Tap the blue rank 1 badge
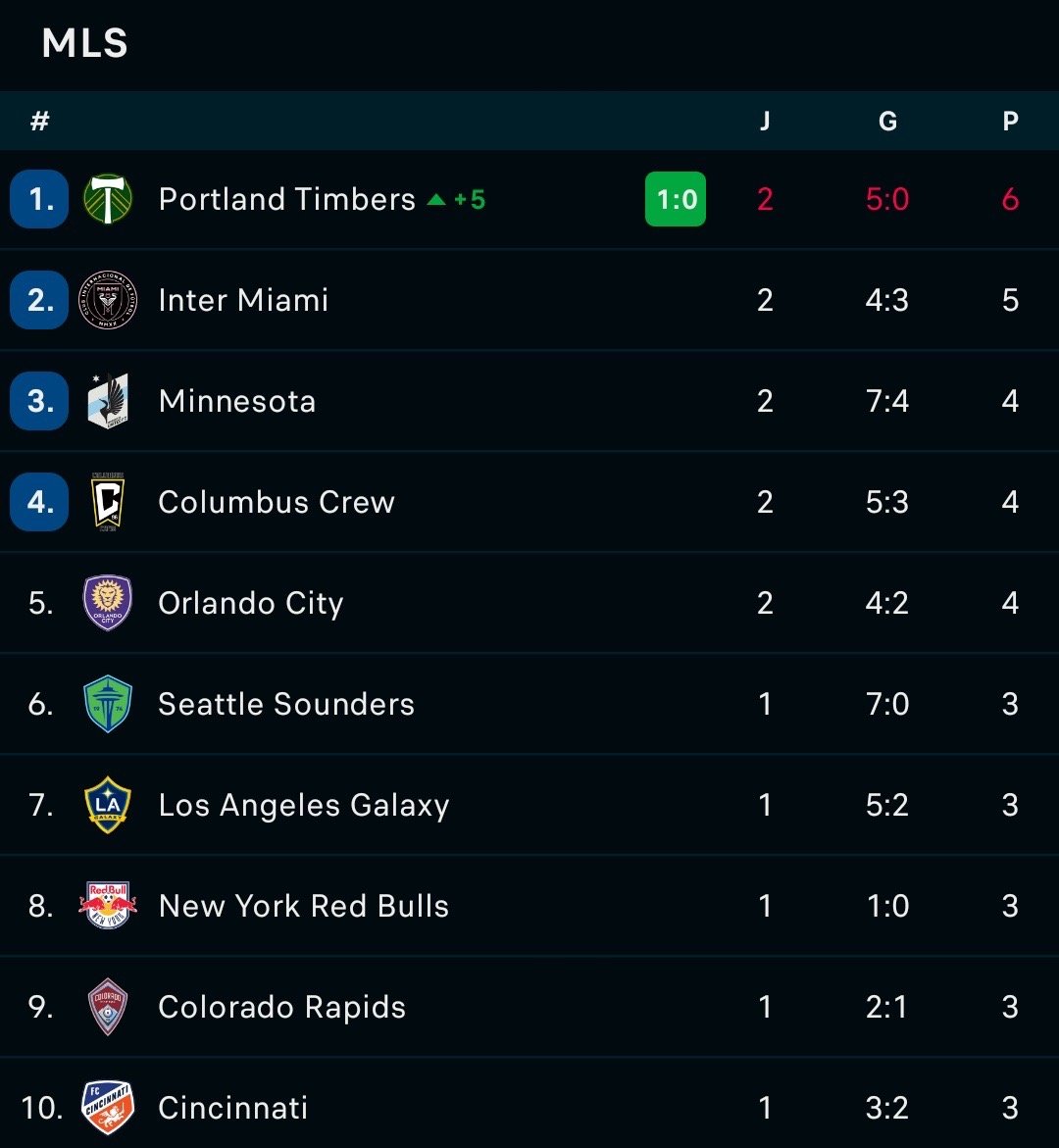 pos(39,199)
